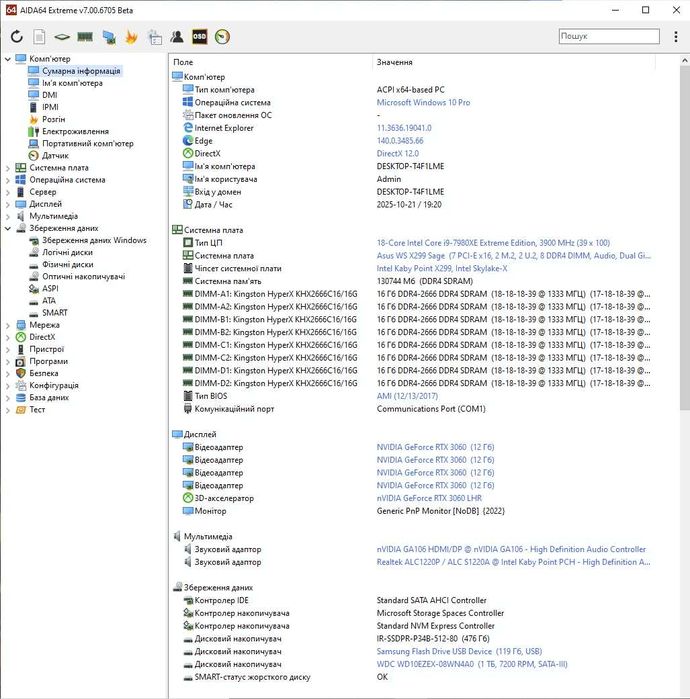Open the Intel Core i9-7980XE CPU link

493,243
